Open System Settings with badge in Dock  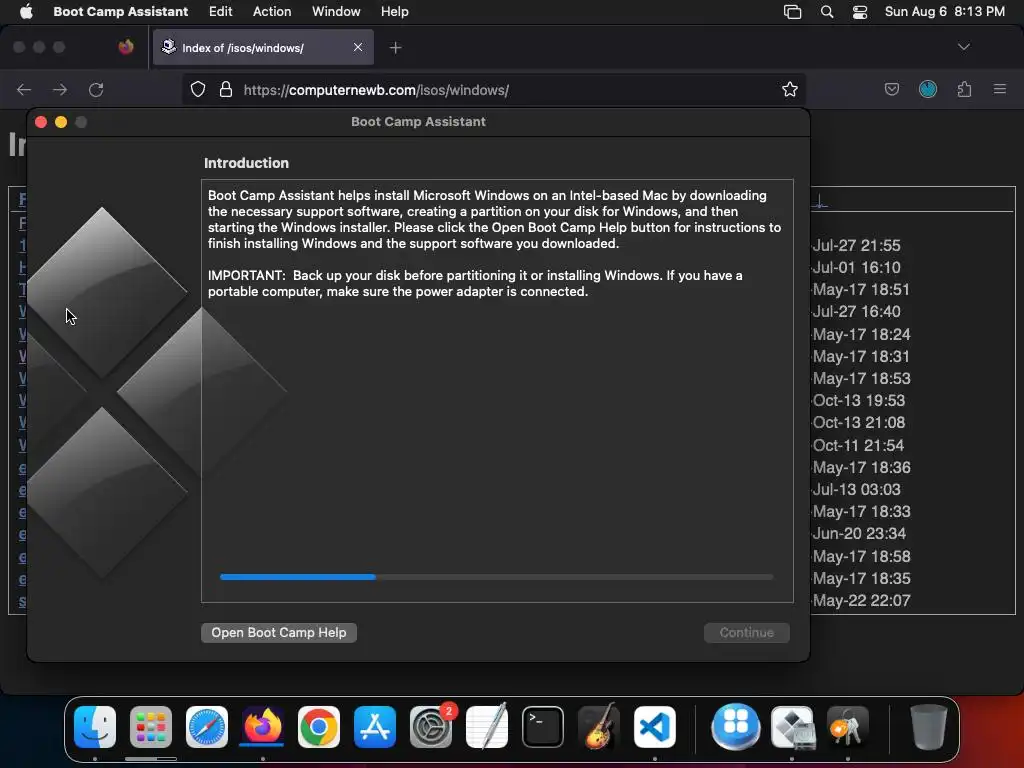(x=431, y=727)
